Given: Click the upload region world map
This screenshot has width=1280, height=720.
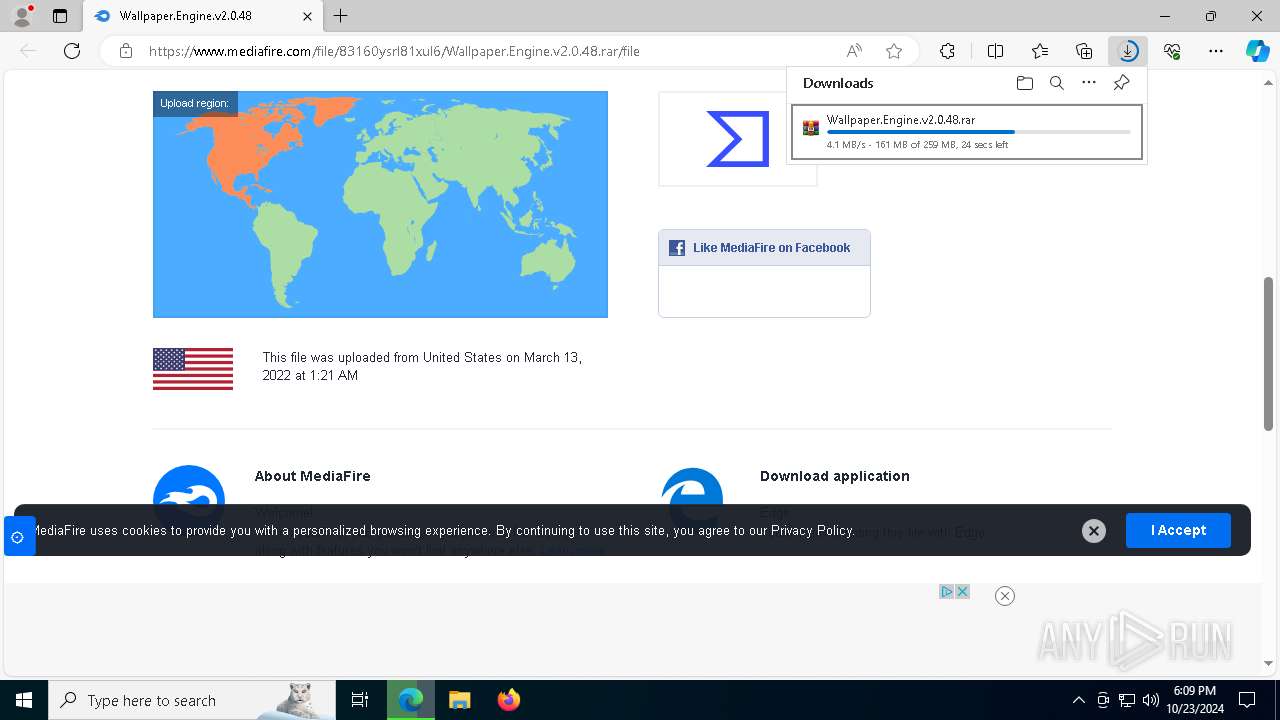Looking at the screenshot, I should click(x=380, y=204).
